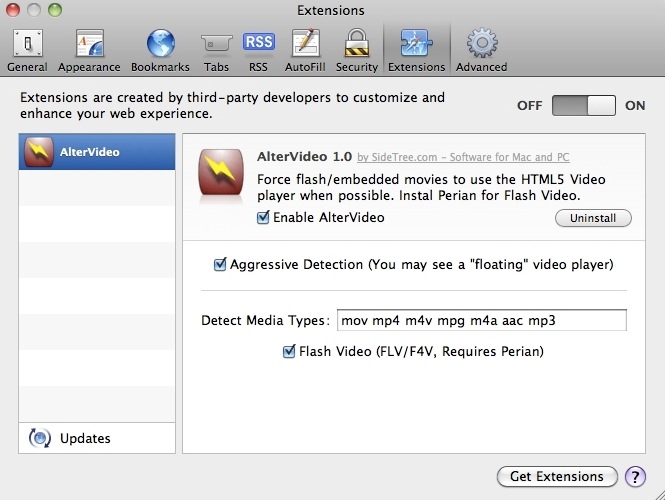The height and width of the screenshot is (500, 665).
Task: Open the Advanced gear pane
Action: pos(482,50)
